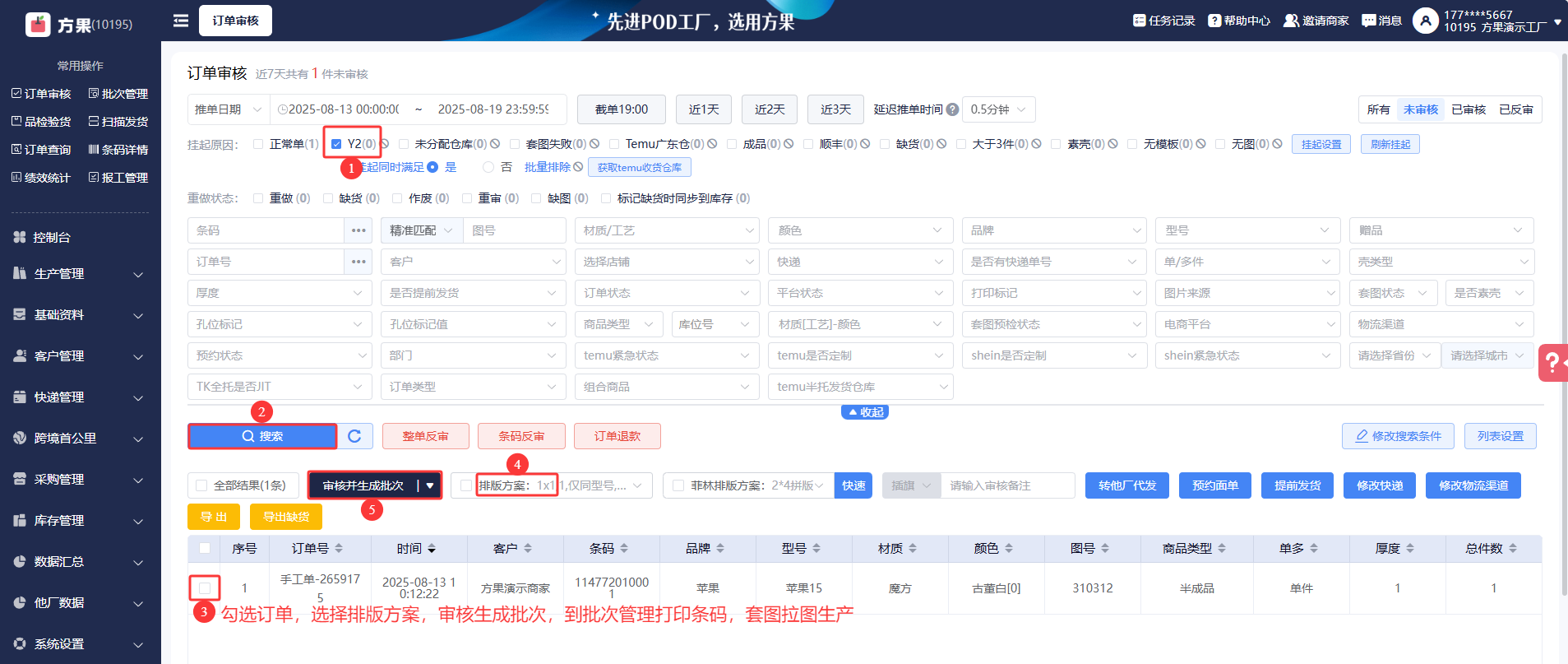This screenshot has width=1568, height=664.
Task: Switch to the 未审核 tab
Action: point(1421,109)
